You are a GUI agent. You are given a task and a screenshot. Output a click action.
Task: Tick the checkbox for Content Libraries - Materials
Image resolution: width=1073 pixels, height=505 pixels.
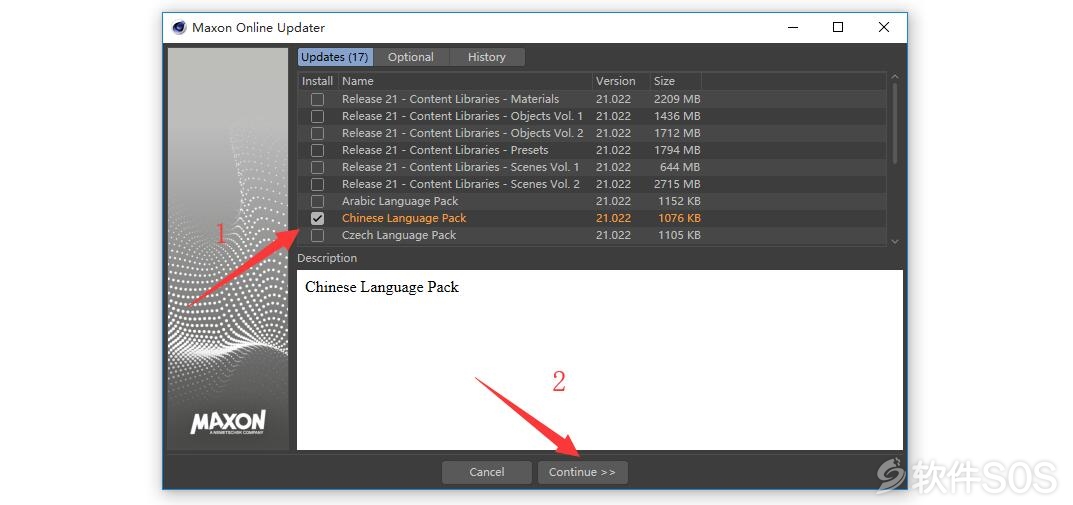(318, 99)
